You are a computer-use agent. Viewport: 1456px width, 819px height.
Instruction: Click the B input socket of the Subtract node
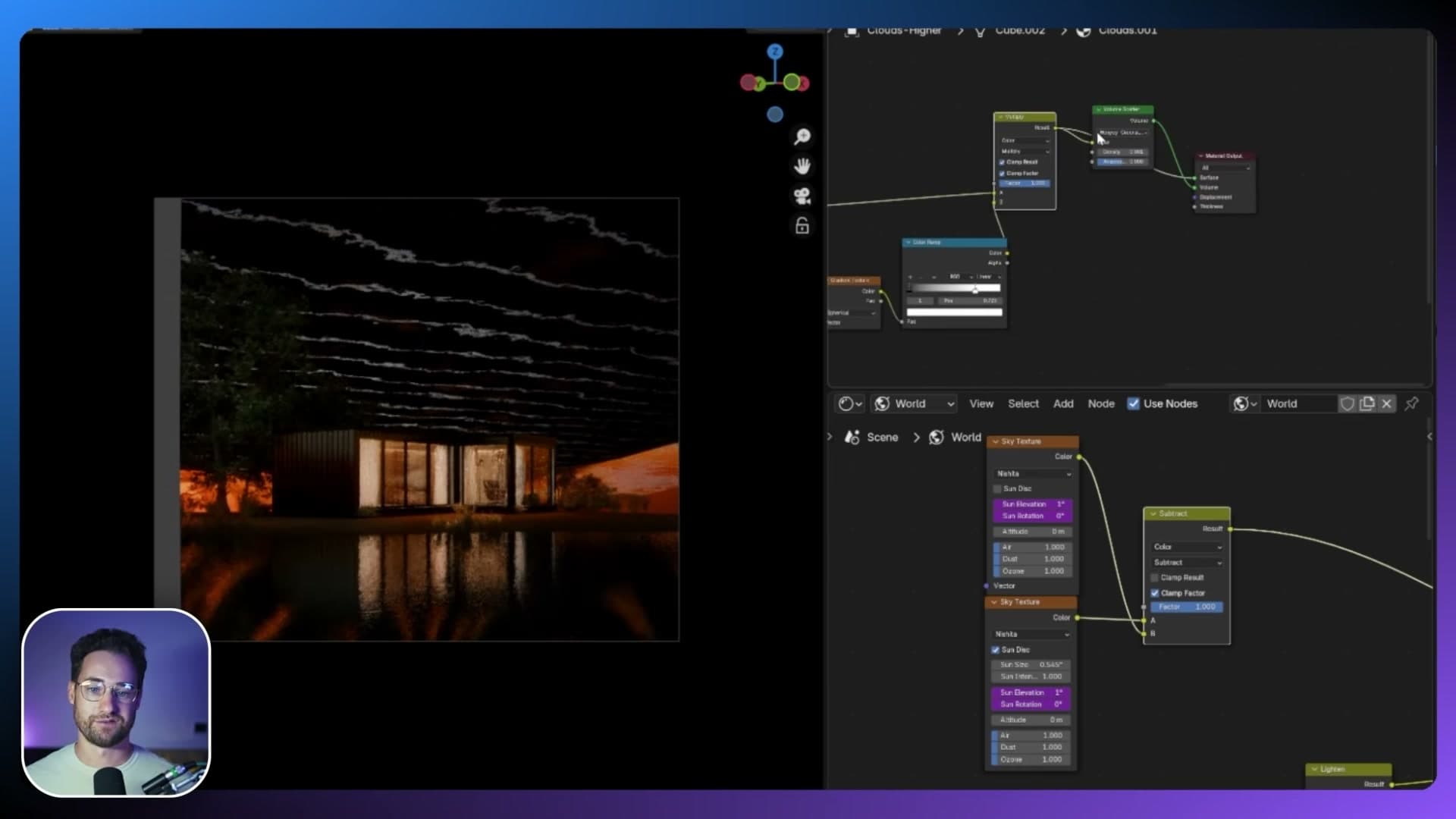[x=1144, y=633]
